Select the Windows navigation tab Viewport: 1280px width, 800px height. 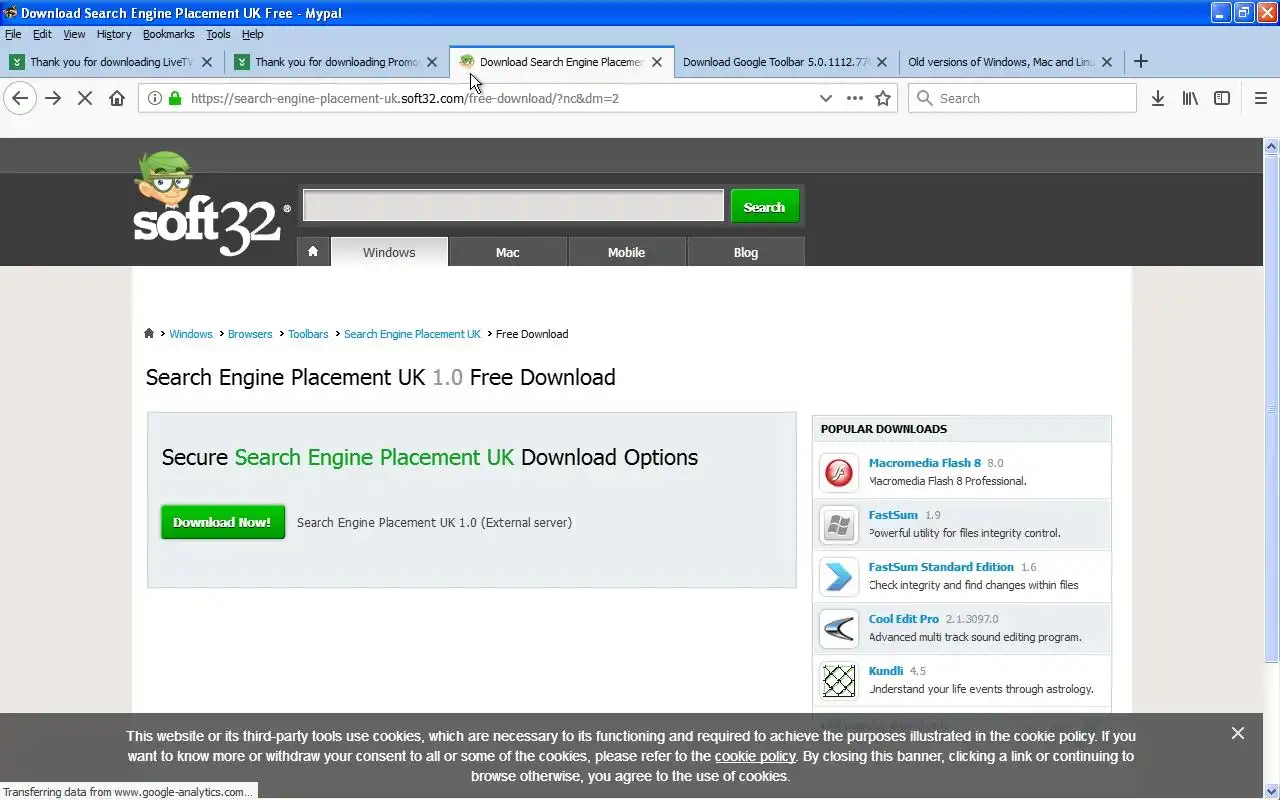coord(389,252)
